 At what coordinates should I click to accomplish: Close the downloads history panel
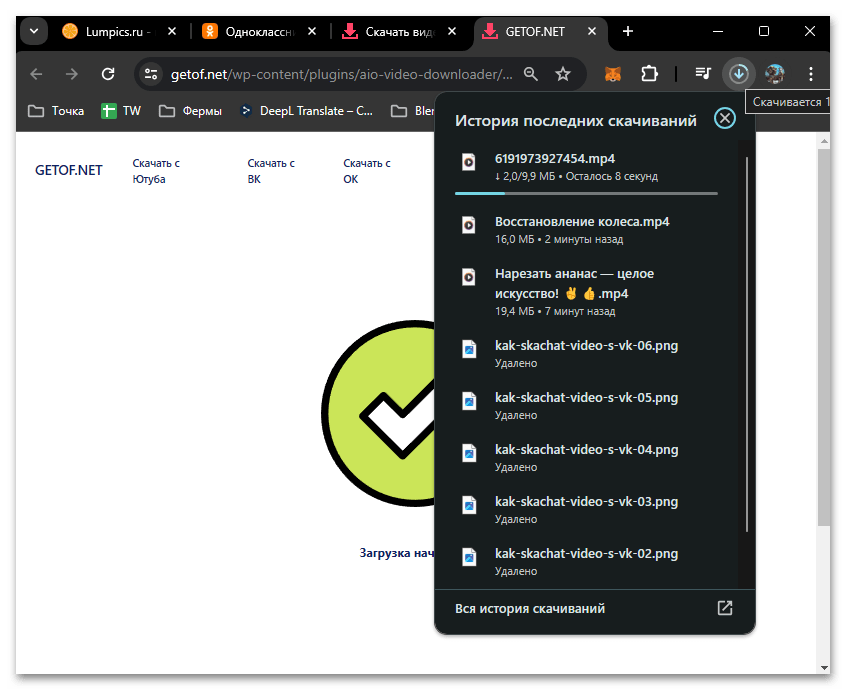pos(725,118)
